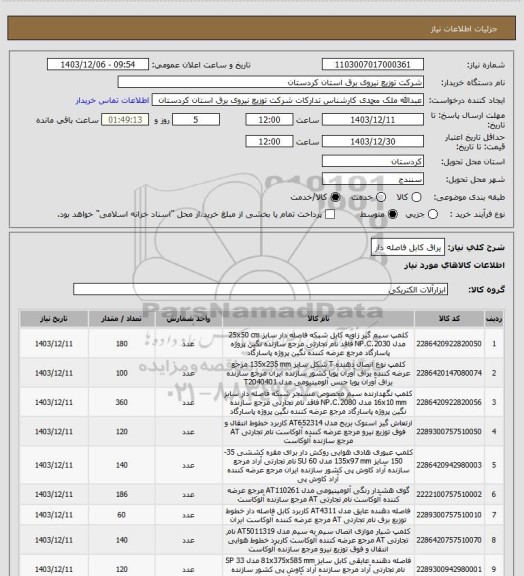Select the کالا/خدمت radio option
Screen dimensions: 524x576
pos(335,197)
